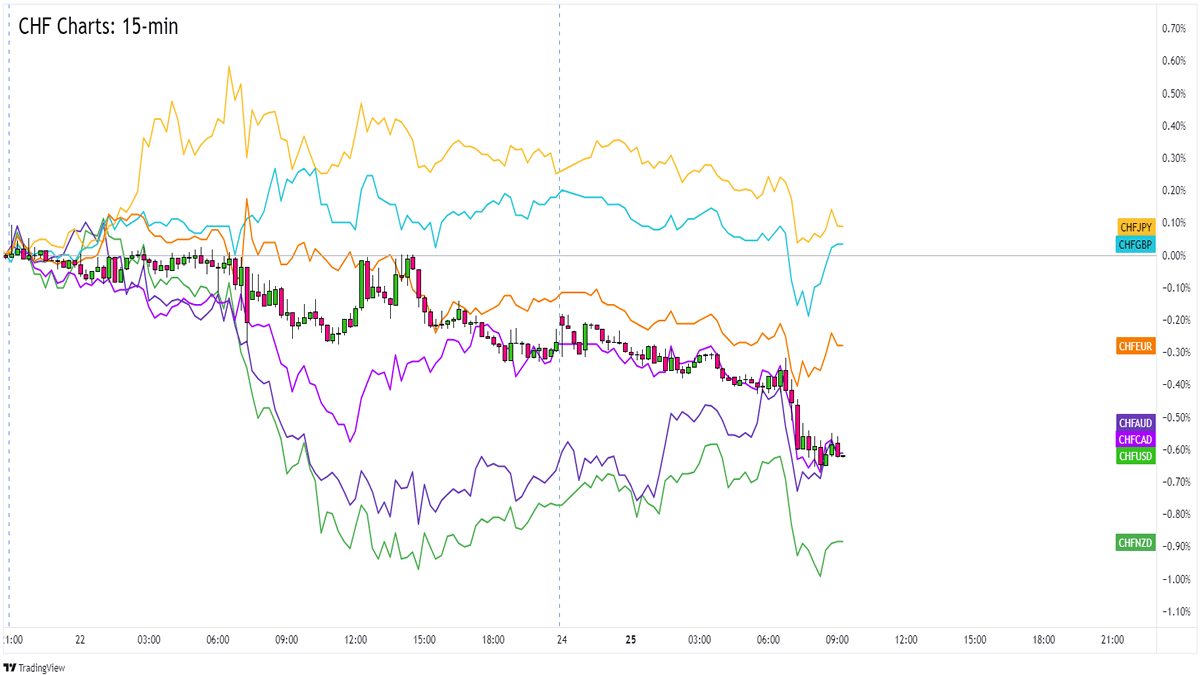Screen dimensions: 1200x675
Task: Click the -1.10% price axis label
Action: 1173,611
